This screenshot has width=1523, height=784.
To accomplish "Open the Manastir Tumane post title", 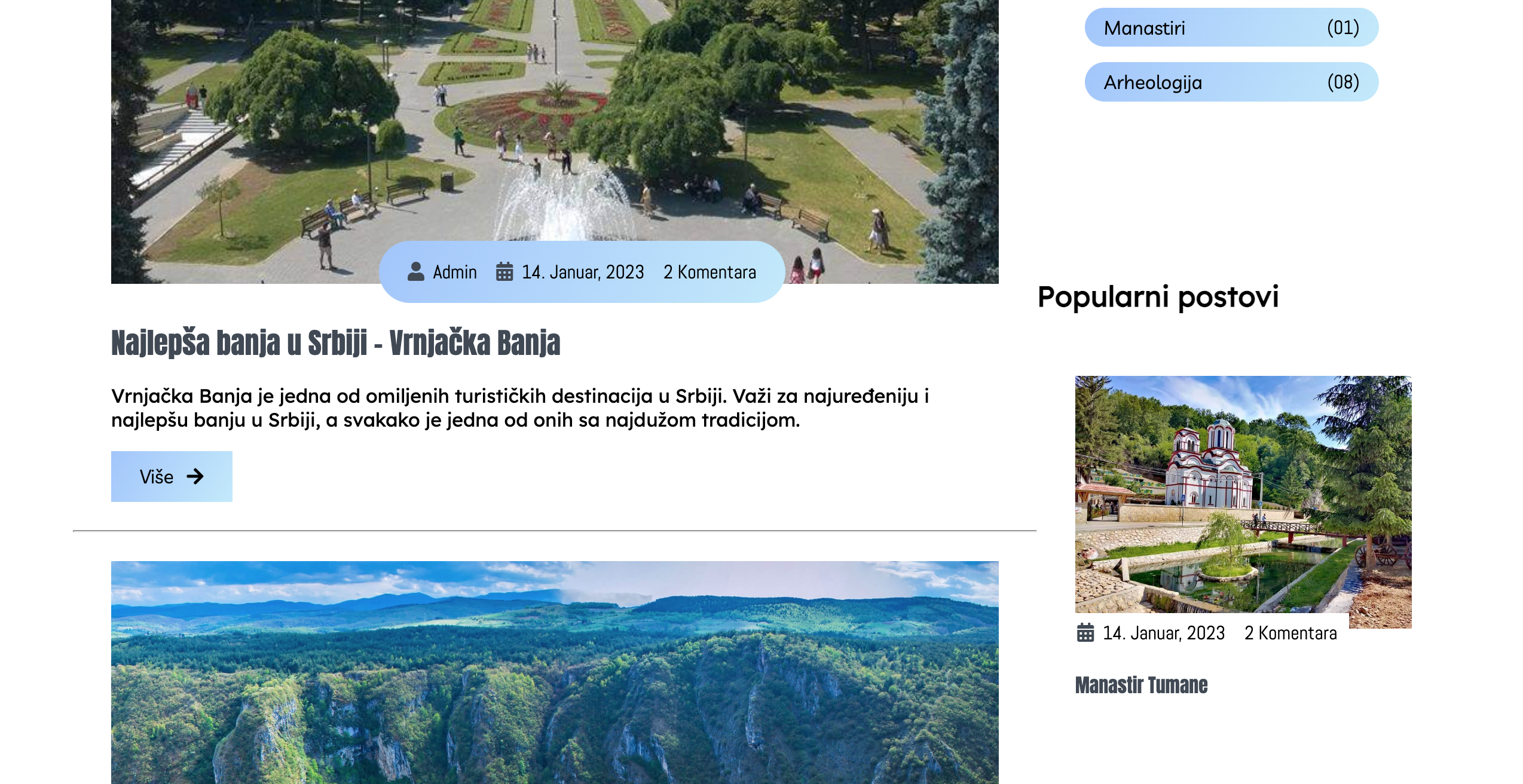I will pyautogui.click(x=1141, y=685).
